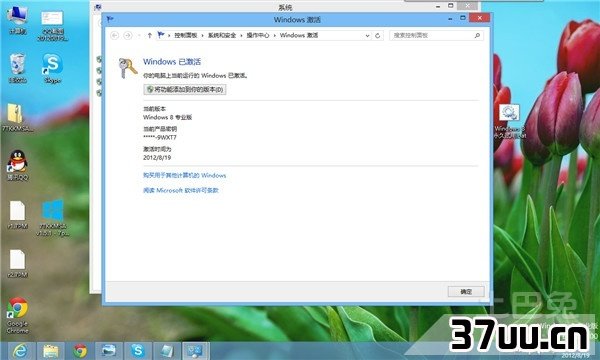
Task: Select the 操作中心 breadcrumb
Action: coord(258,35)
